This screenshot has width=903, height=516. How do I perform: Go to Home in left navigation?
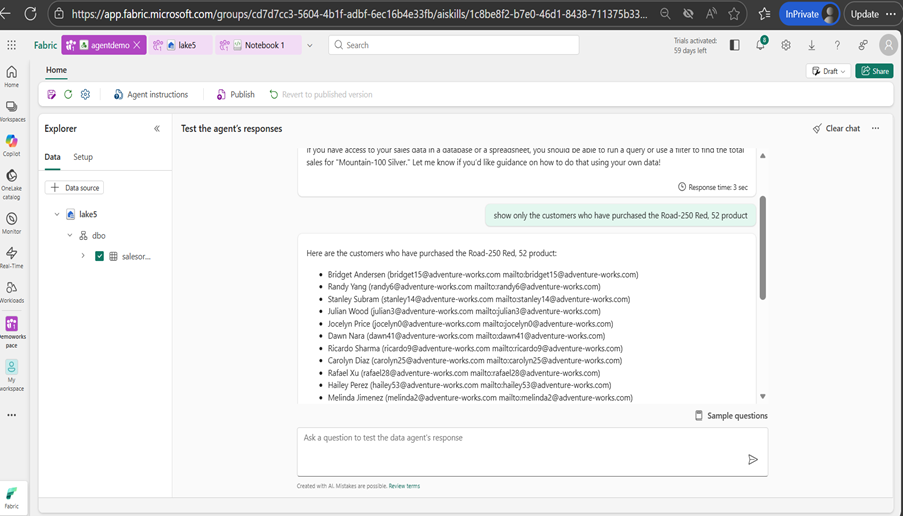pos(12,76)
